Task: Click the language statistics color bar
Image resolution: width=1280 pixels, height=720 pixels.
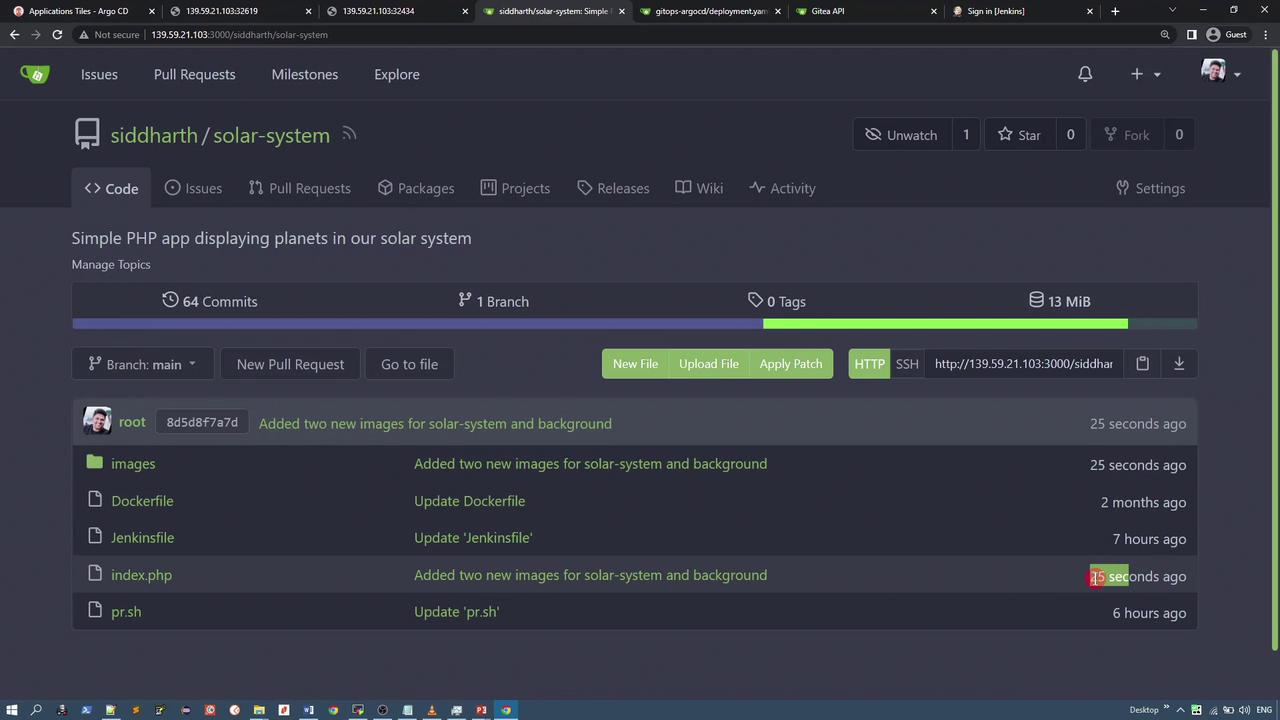Action: point(634,324)
